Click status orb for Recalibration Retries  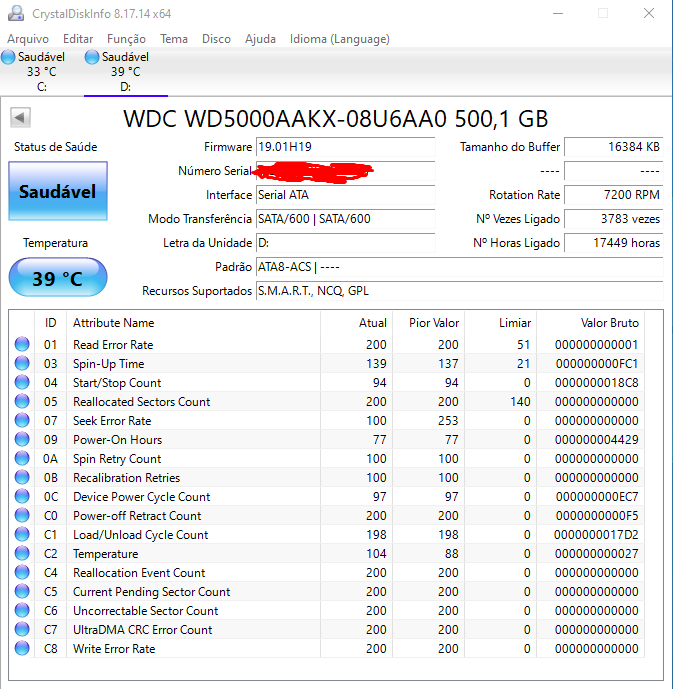22,477
